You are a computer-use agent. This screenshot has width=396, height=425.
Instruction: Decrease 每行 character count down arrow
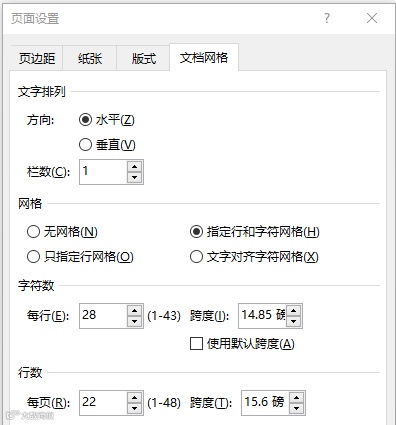134,321
